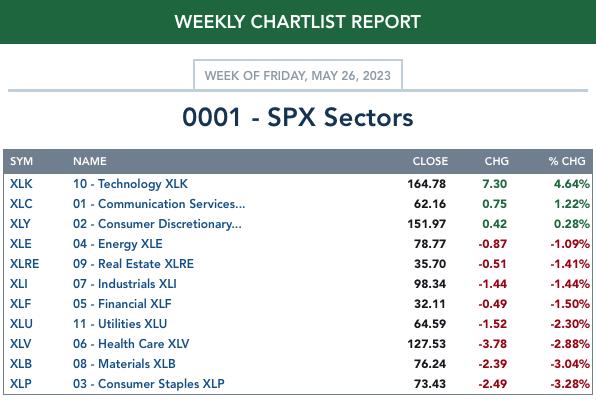Open the 03 - Consumer Staples XLP entry
Image resolution: width=596 pixels, height=401 pixels.
(x=149, y=384)
